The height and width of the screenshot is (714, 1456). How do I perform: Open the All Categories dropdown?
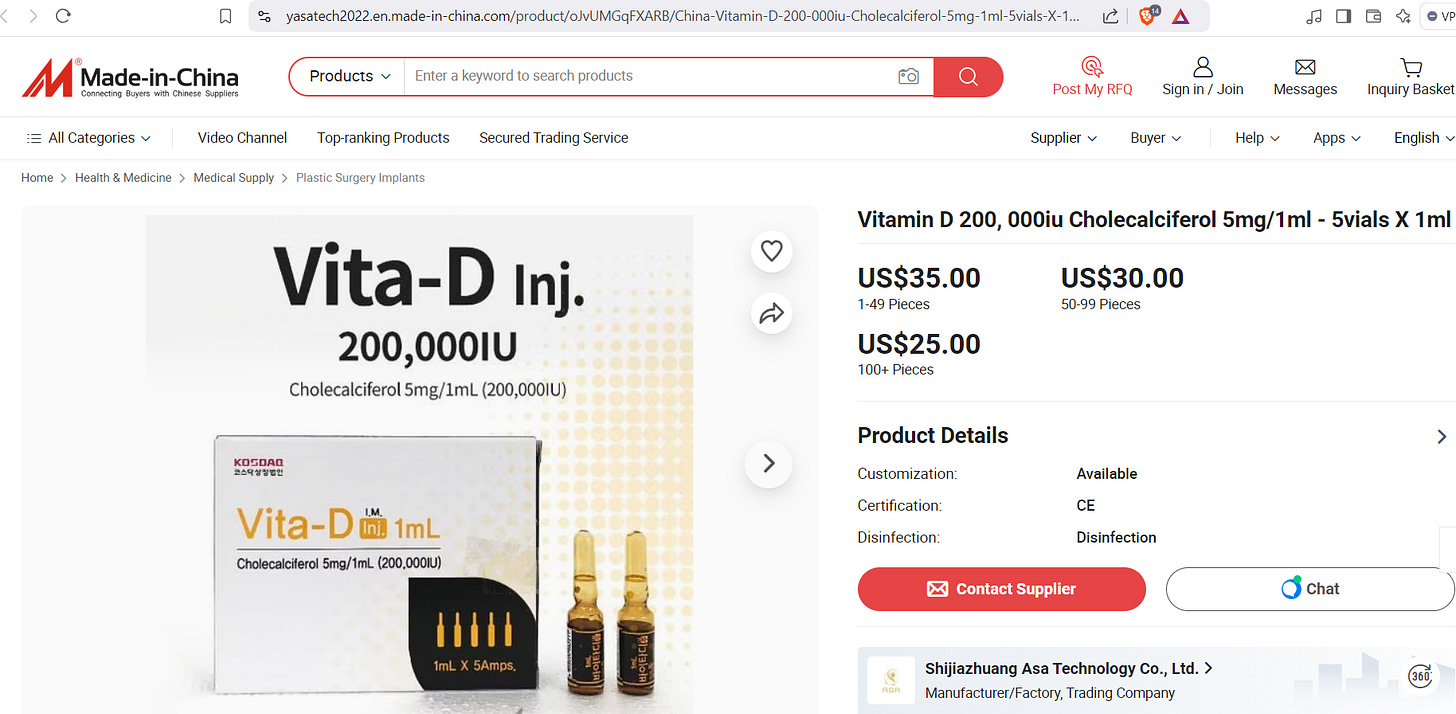click(89, 138)
